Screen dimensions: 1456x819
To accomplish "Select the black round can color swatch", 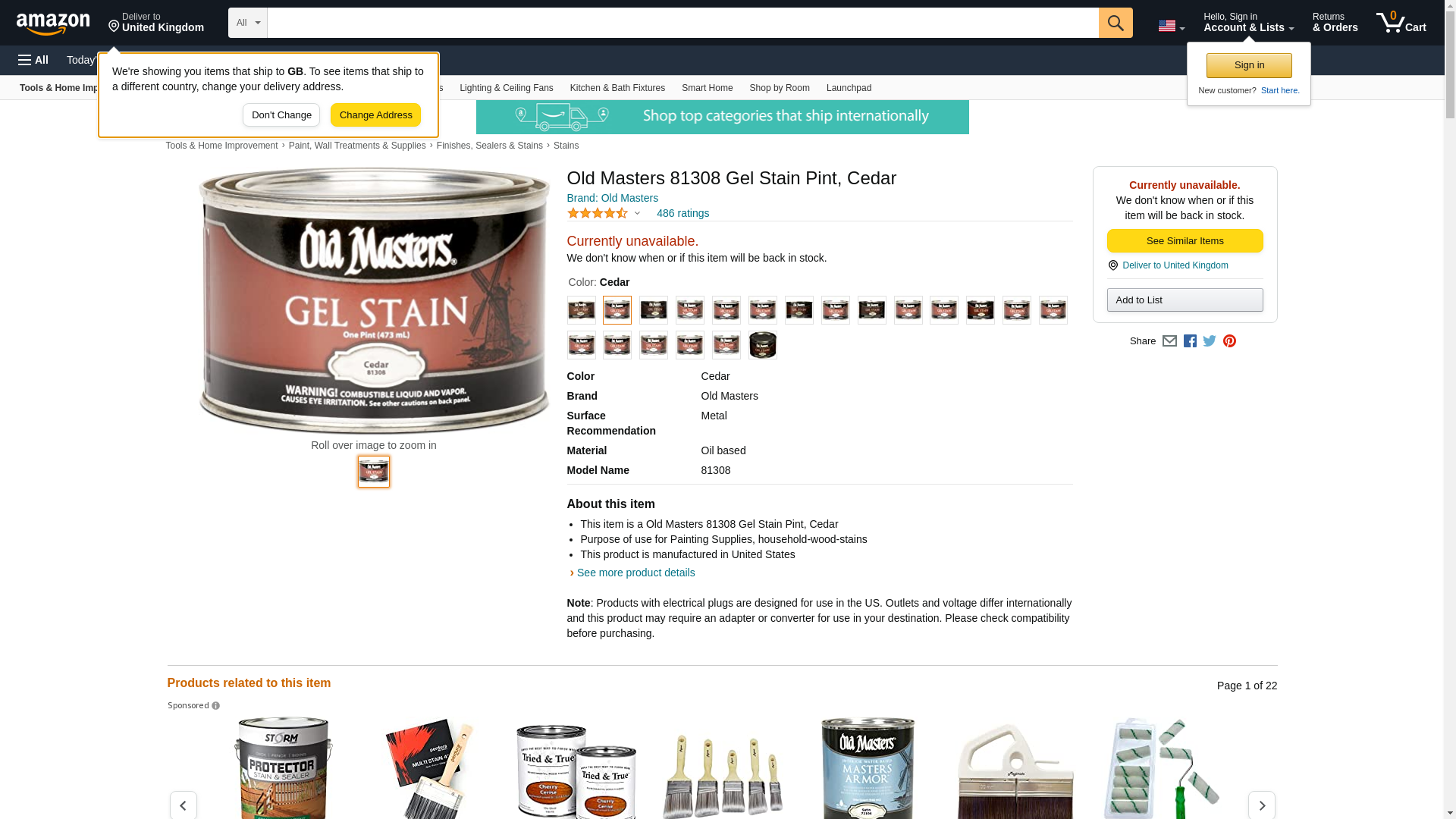I will pos(762,345).
